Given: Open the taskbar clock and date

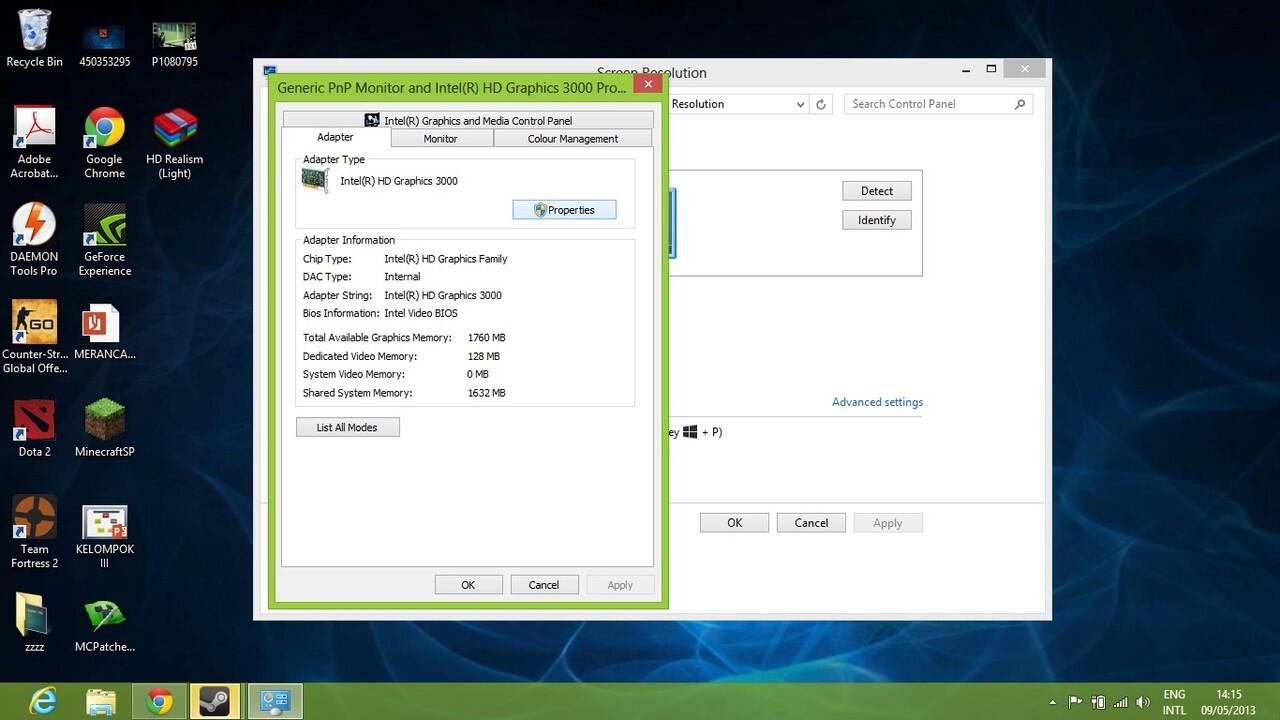Looking at the screenshot, I should tap(1228, 702).
